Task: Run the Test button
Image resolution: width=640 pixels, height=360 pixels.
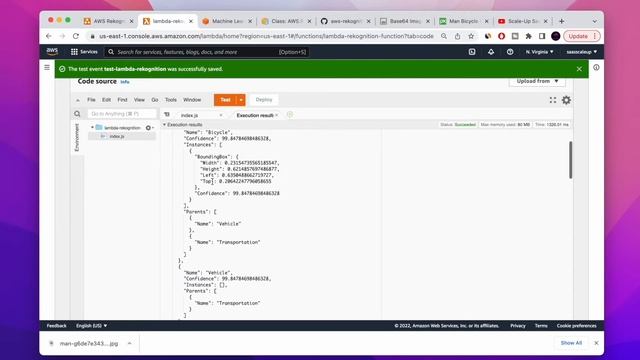Action: click(225, 100)
